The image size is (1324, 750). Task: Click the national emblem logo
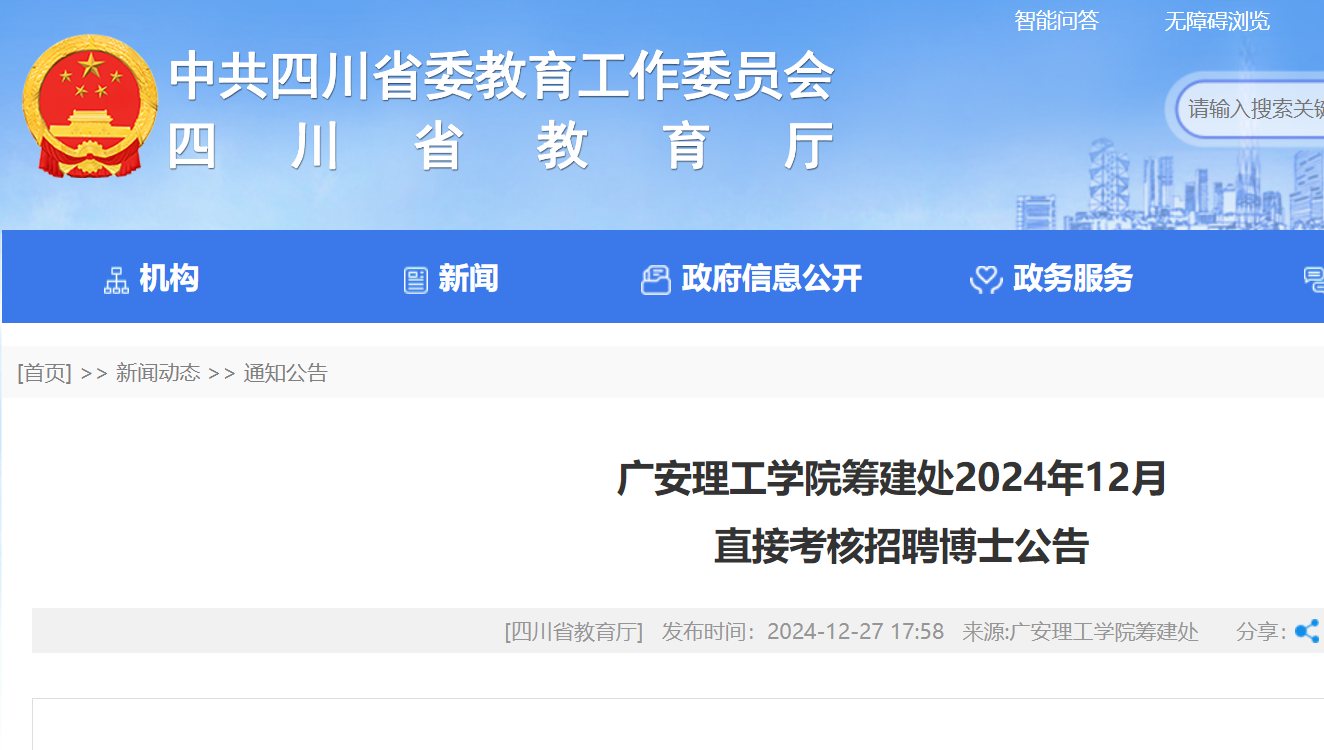[90, 106]
